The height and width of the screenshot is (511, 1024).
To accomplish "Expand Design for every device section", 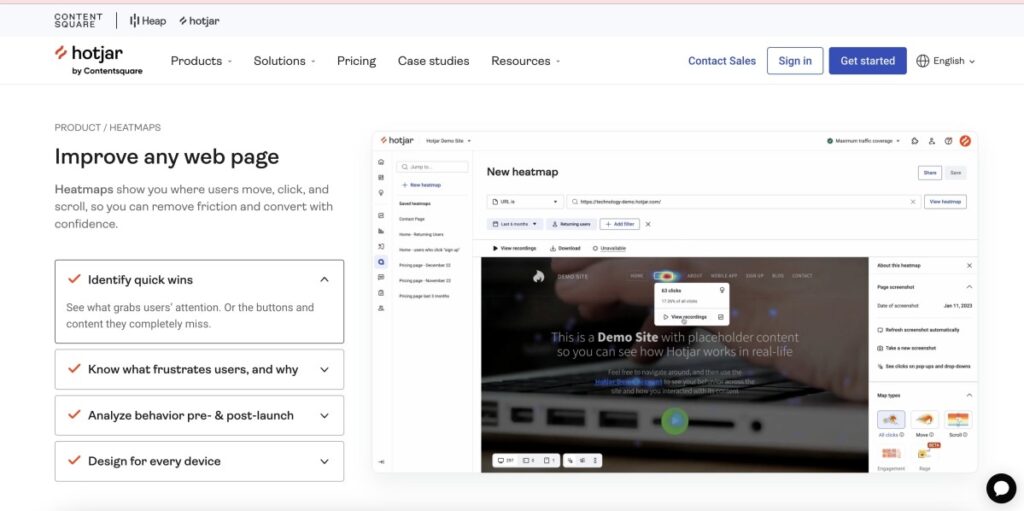I will pos(199,461).
